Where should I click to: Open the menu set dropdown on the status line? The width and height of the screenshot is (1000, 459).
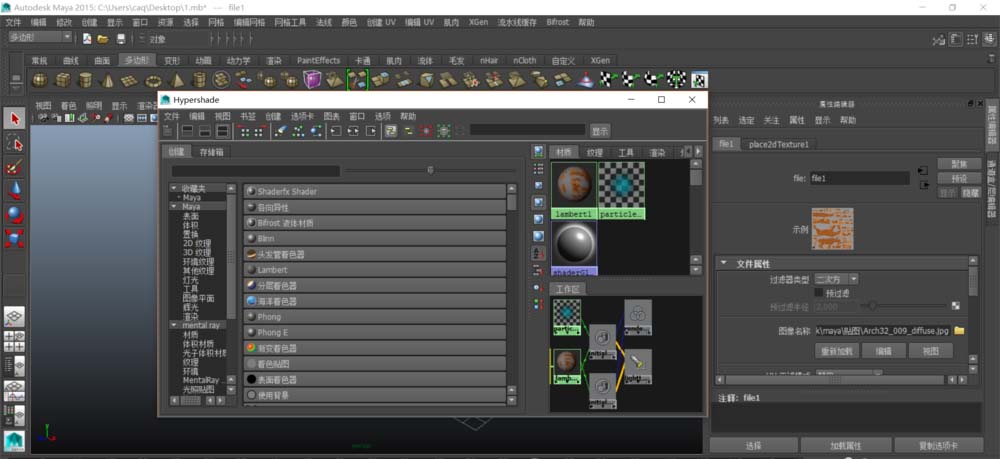click(x=40, y=38)
